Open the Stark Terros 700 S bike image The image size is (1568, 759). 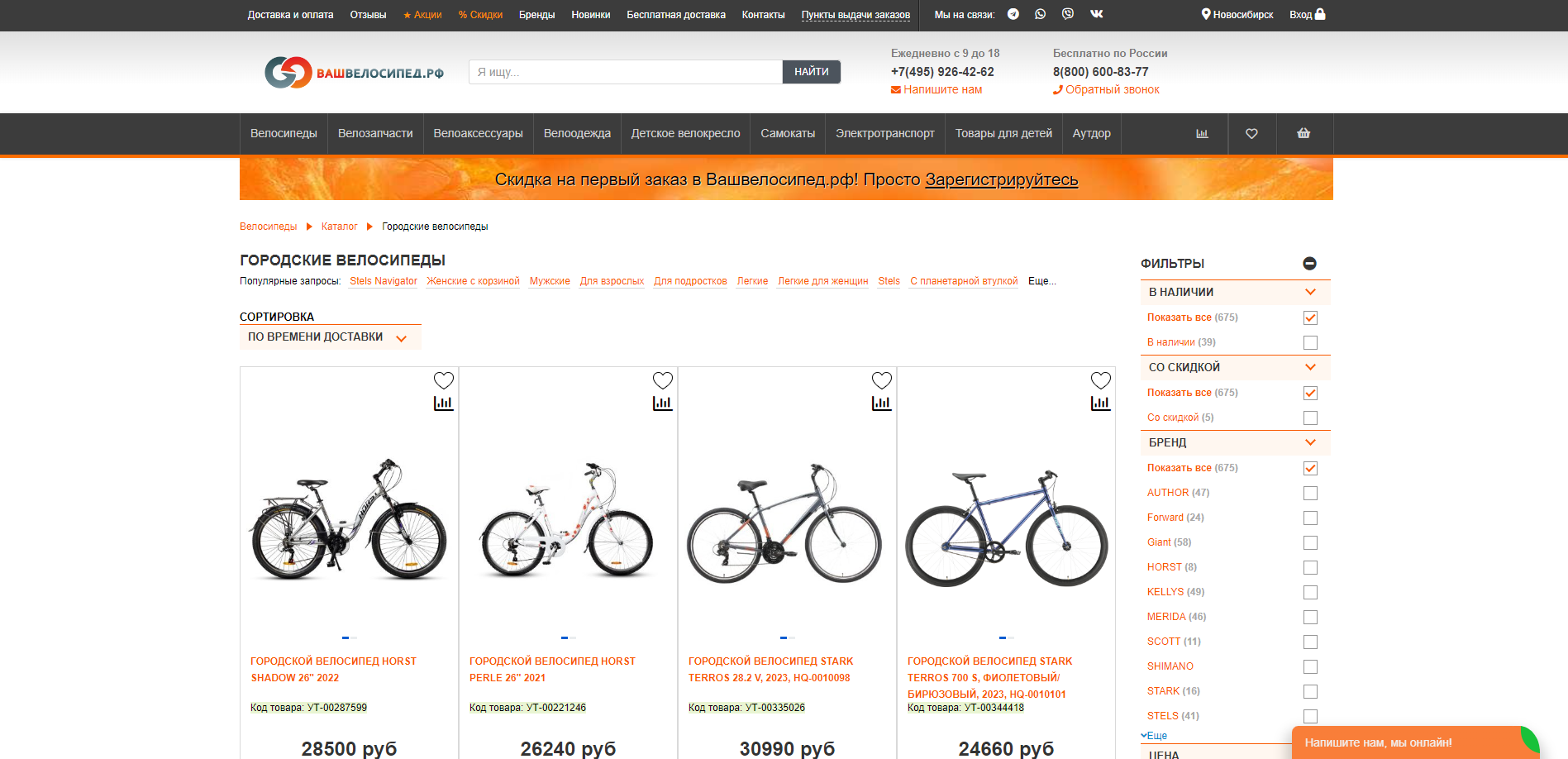pyautogui.click(x=1006, y=527)
